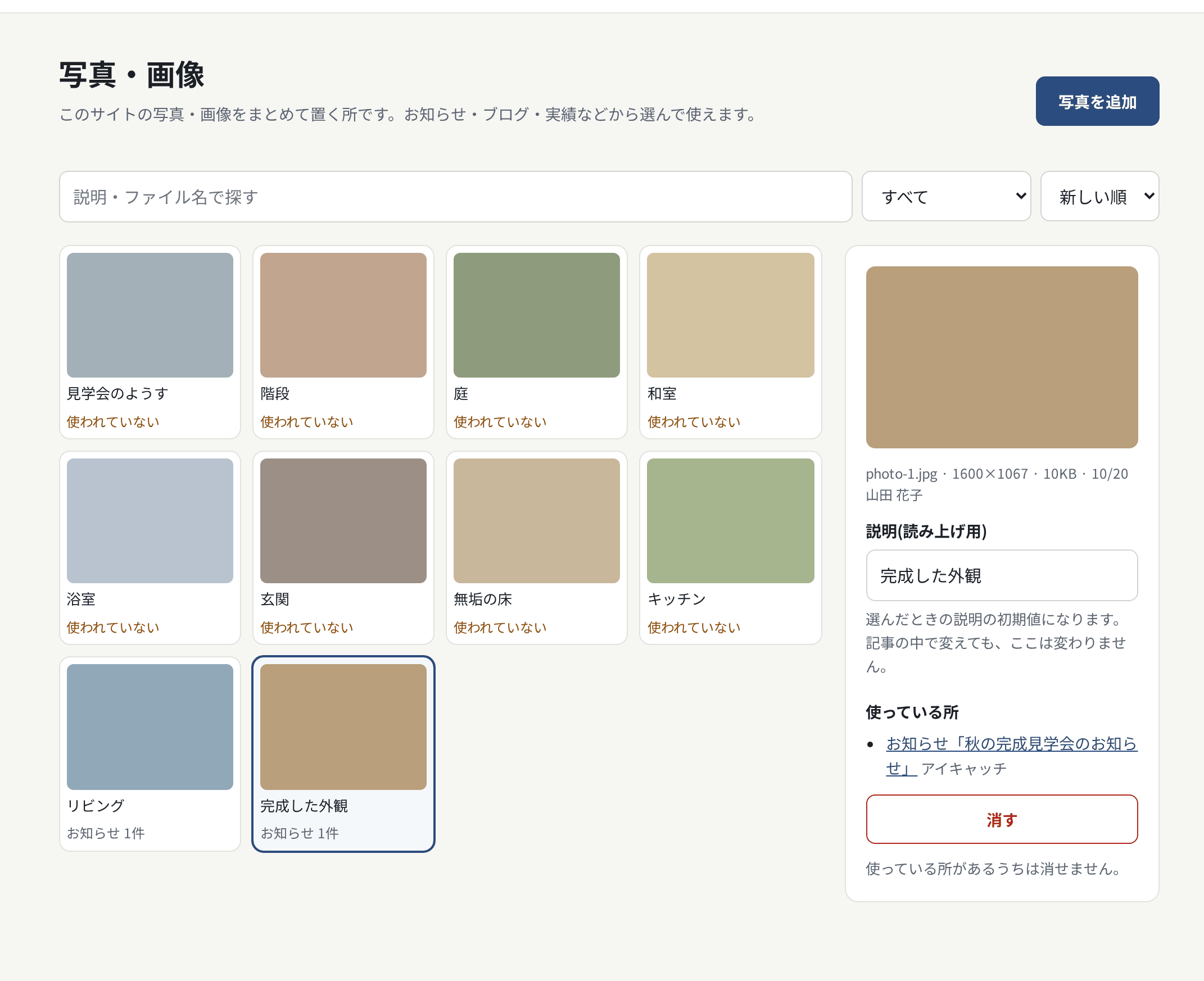Click the 使われていない label under 玄関
The image size is (1204, 981).
tap(306, 627)
